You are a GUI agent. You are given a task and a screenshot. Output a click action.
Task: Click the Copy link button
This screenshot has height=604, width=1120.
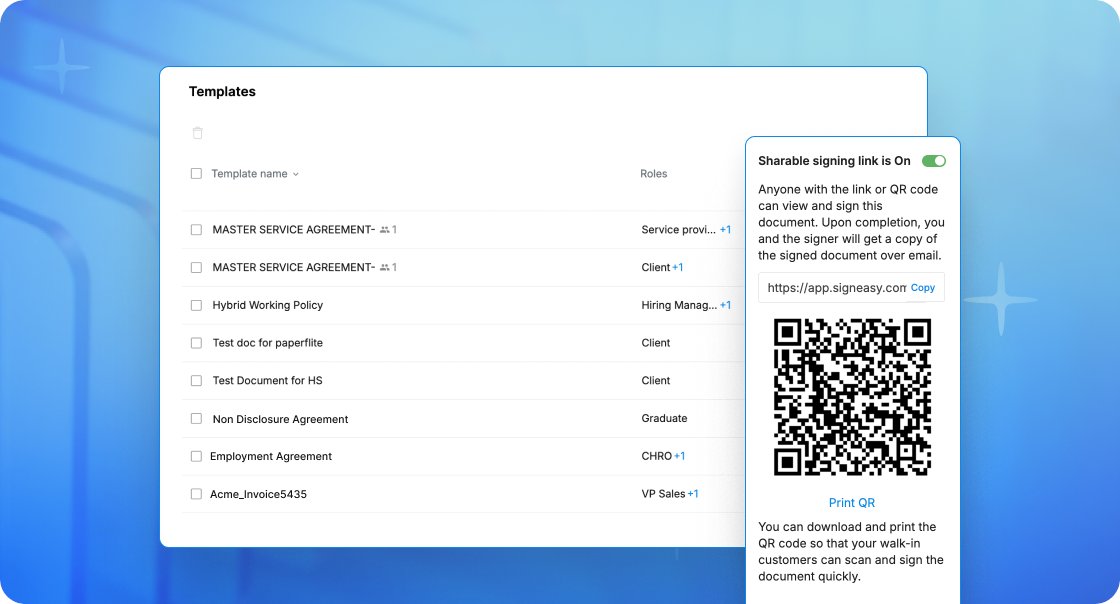pos(923,288)
